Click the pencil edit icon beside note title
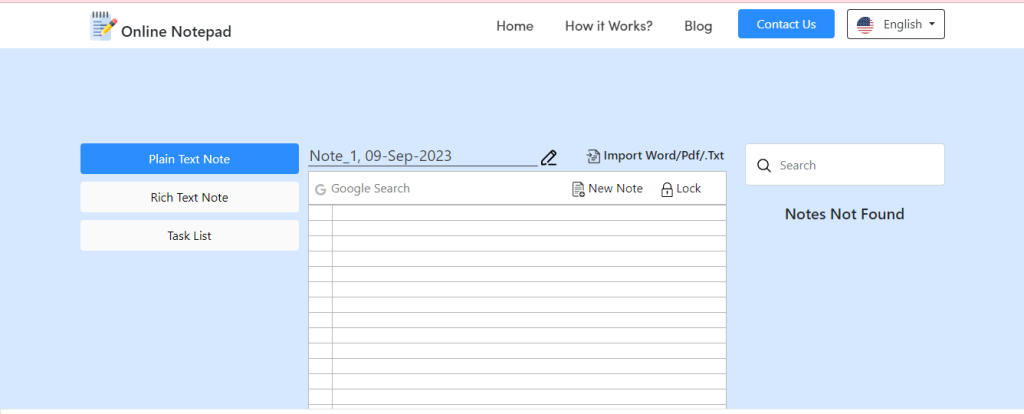The width and height of the screenshot is (1024, 414). 549,157
